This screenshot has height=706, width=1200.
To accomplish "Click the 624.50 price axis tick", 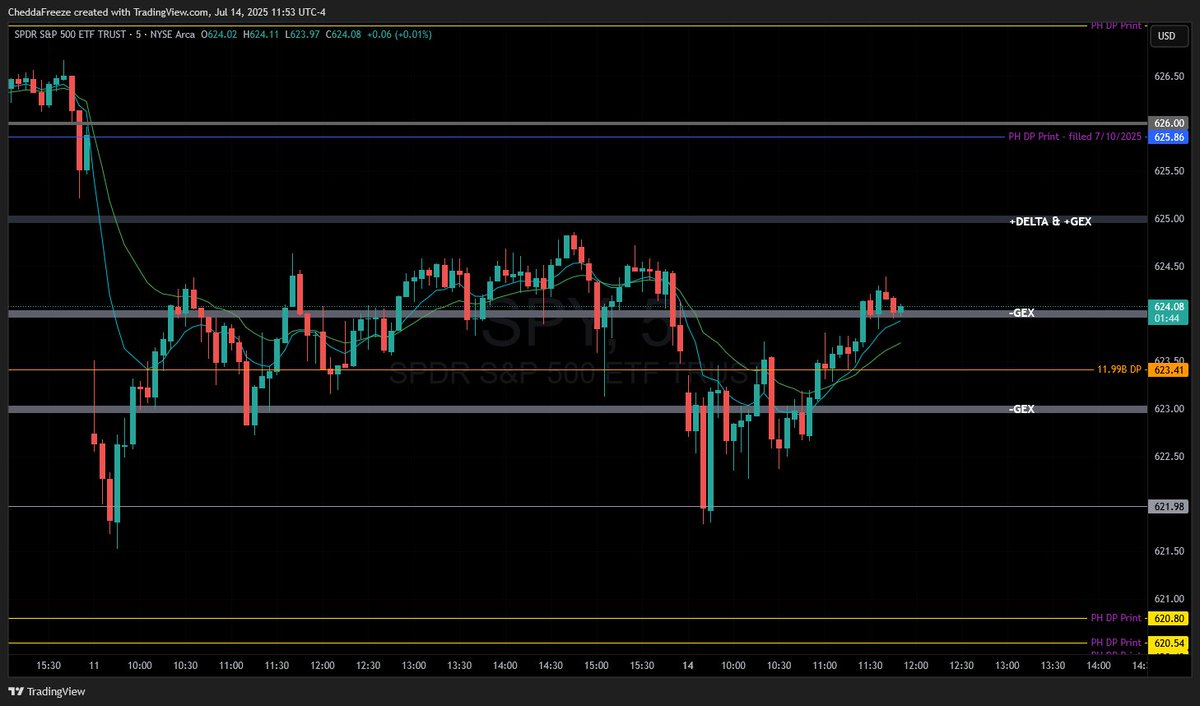I will tap(1169, 266).
